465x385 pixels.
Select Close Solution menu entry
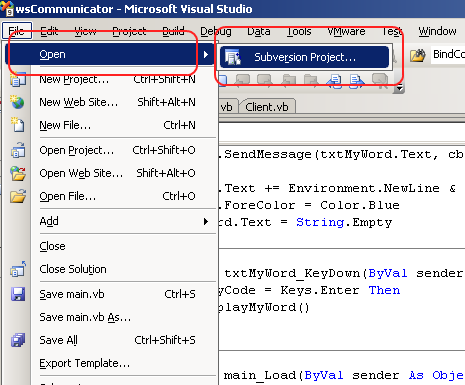point(123,269)
